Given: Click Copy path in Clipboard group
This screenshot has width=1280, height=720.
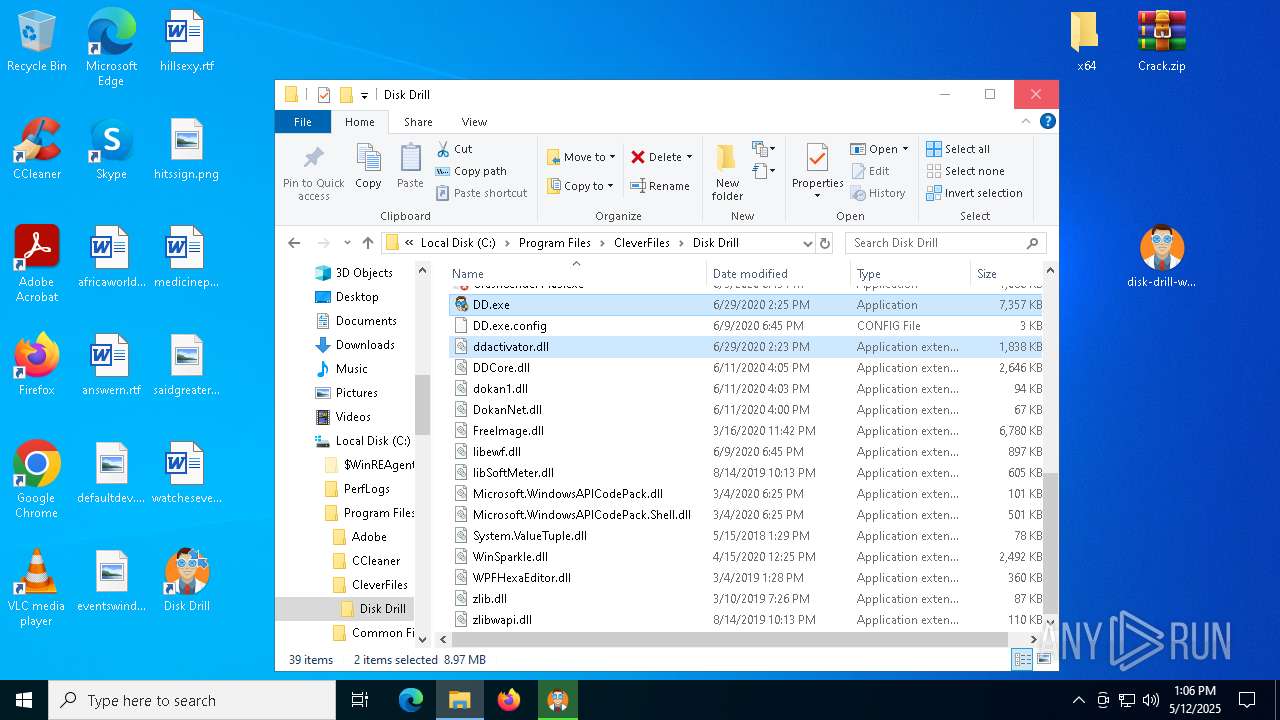Looking at the screenshot, I should 471,171.
